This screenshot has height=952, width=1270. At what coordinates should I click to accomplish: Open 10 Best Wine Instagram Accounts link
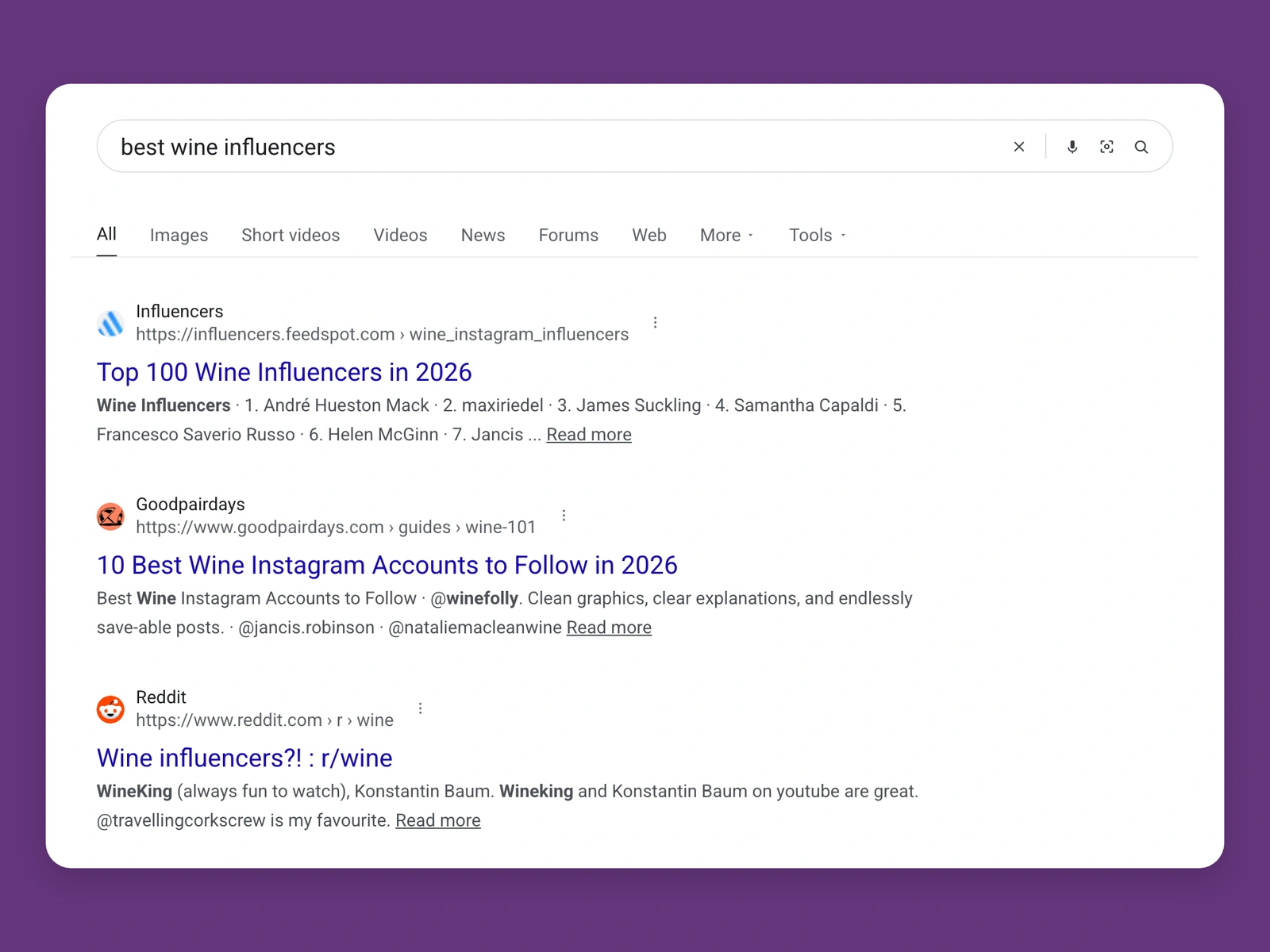(387, 565)
